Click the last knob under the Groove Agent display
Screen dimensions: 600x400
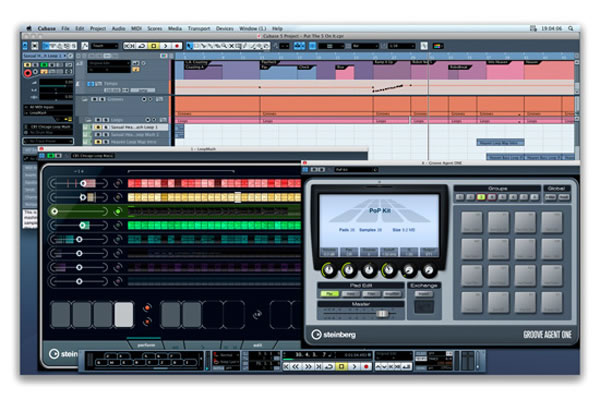429,270
